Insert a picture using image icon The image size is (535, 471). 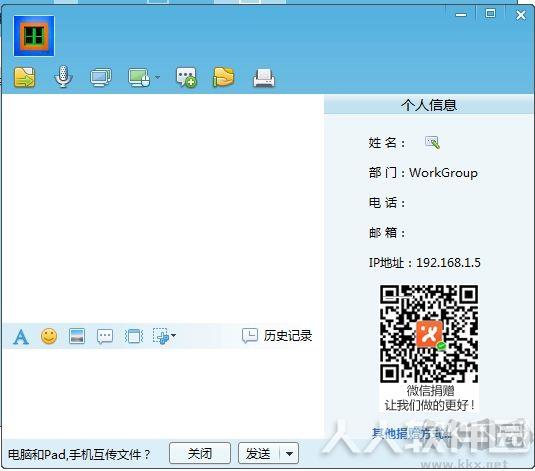77,336
